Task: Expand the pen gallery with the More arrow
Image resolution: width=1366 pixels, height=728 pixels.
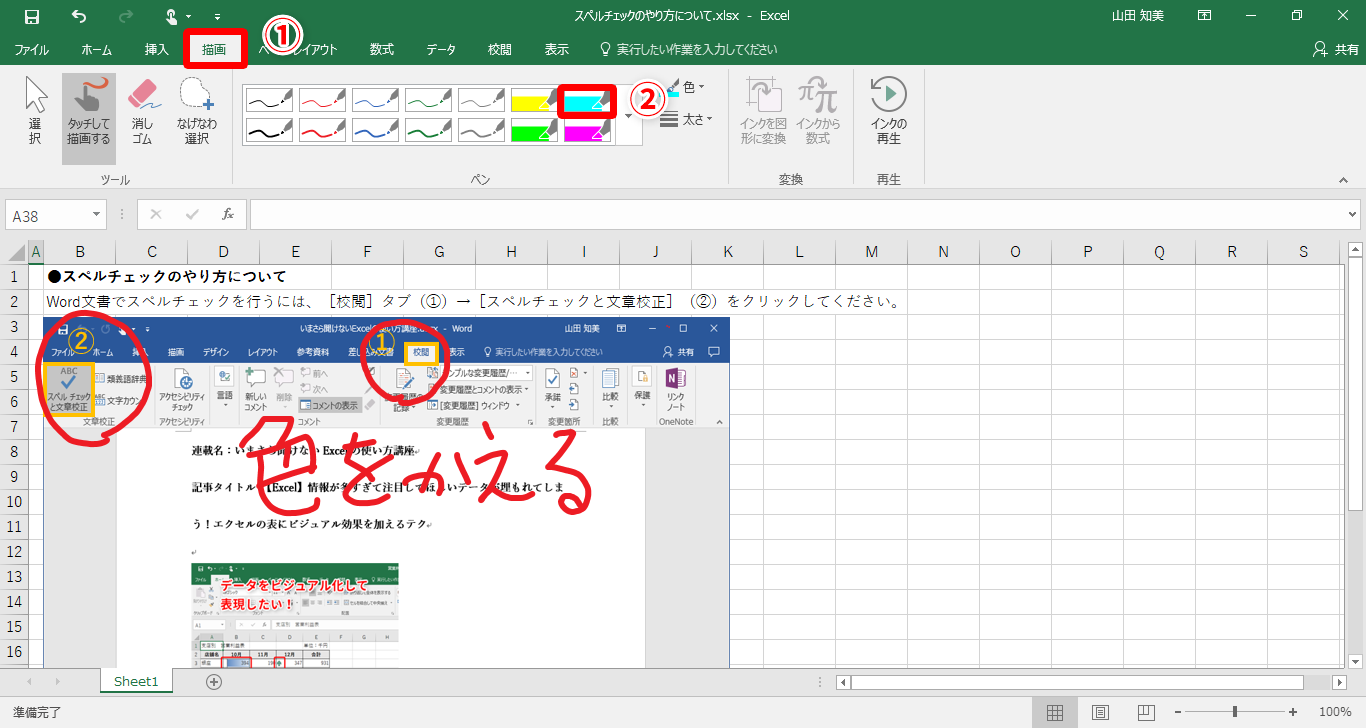Action: click(629, 116)
